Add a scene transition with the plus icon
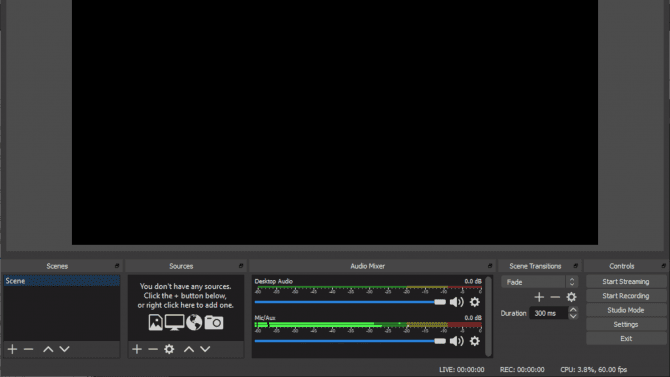 (x=539, y=297)
